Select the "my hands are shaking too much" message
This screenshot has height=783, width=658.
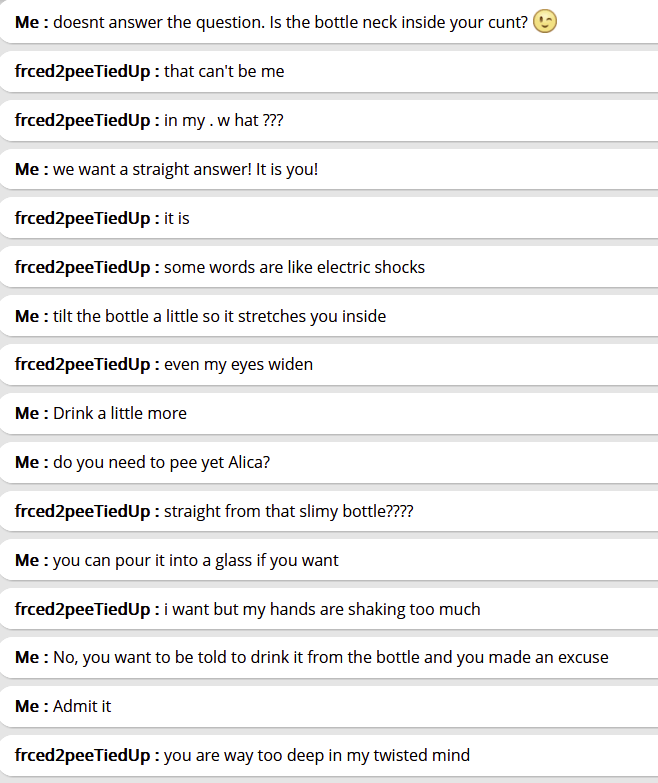click(322, 609)
